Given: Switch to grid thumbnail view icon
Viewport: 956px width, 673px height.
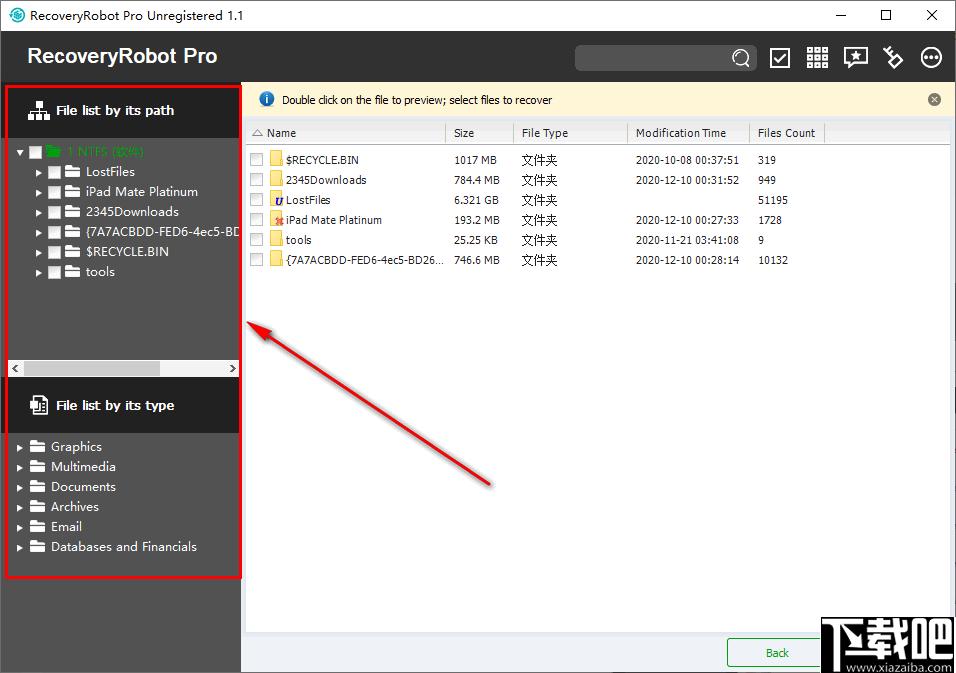Looking at the screenshot, I should [817, 57].
